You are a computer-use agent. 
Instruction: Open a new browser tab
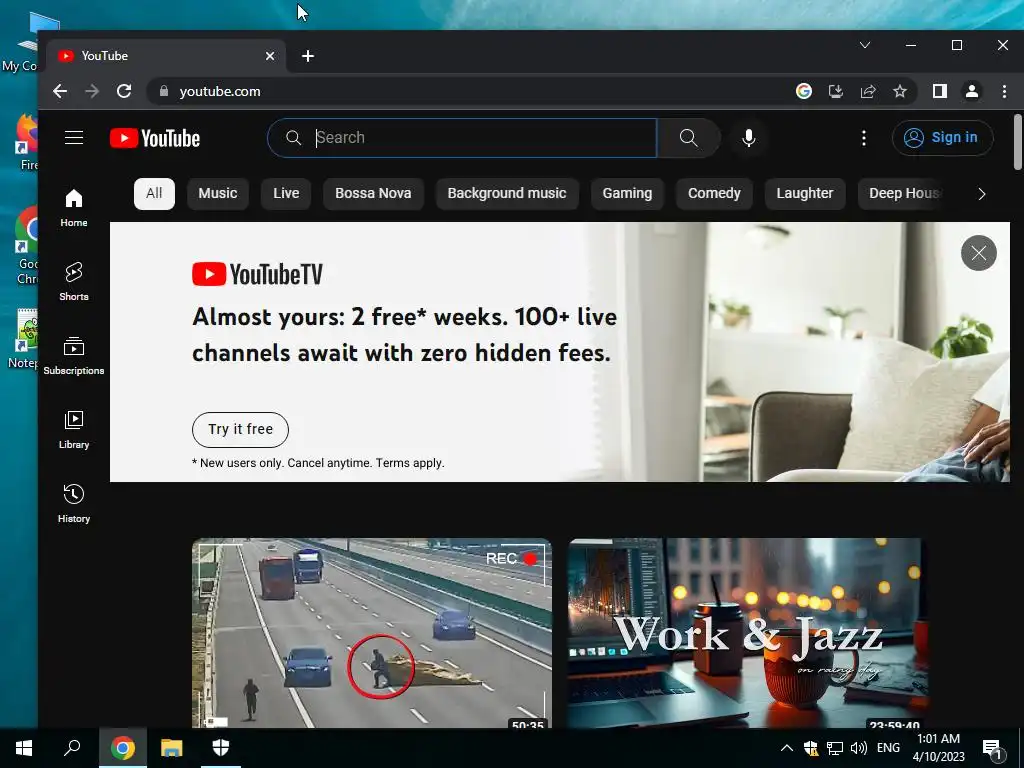click(308, 56)
